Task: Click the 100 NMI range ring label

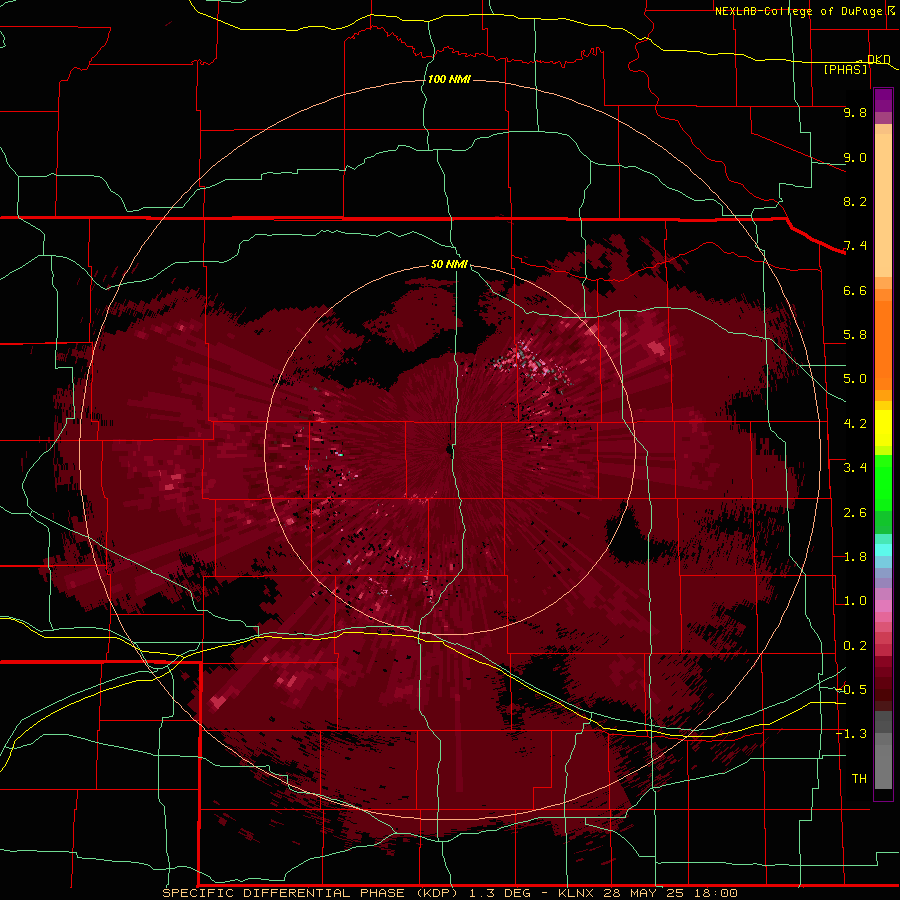Action: click(449, 79)
